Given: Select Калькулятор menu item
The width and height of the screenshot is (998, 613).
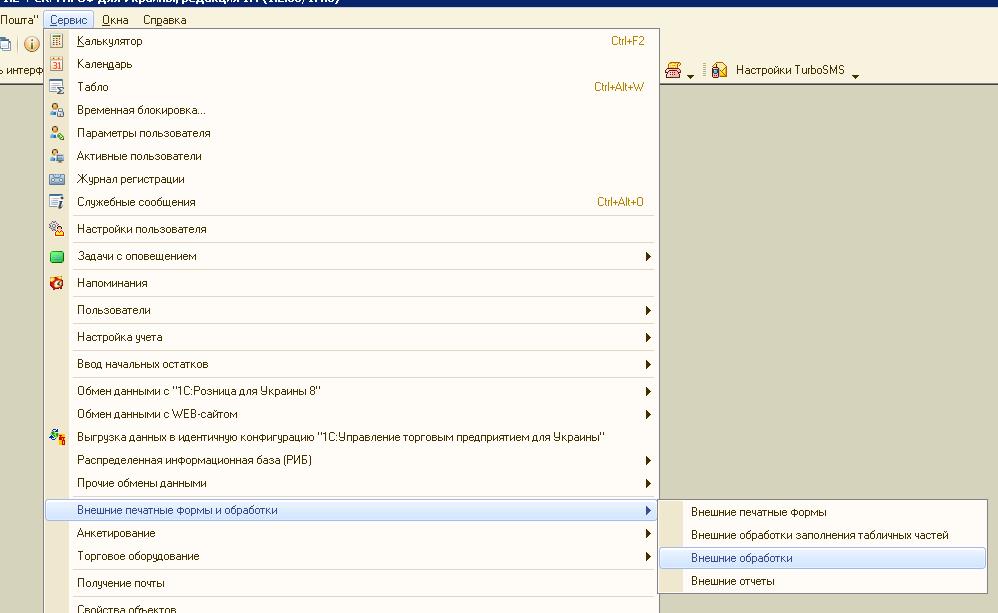Looking at the screenshot, I should (x=351, y=41).
